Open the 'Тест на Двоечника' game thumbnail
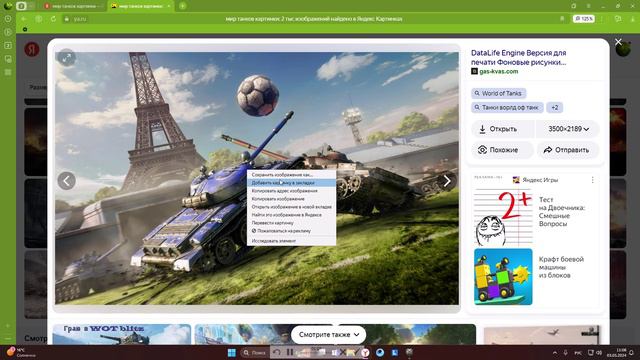640x360 pixels. [503, 216]
